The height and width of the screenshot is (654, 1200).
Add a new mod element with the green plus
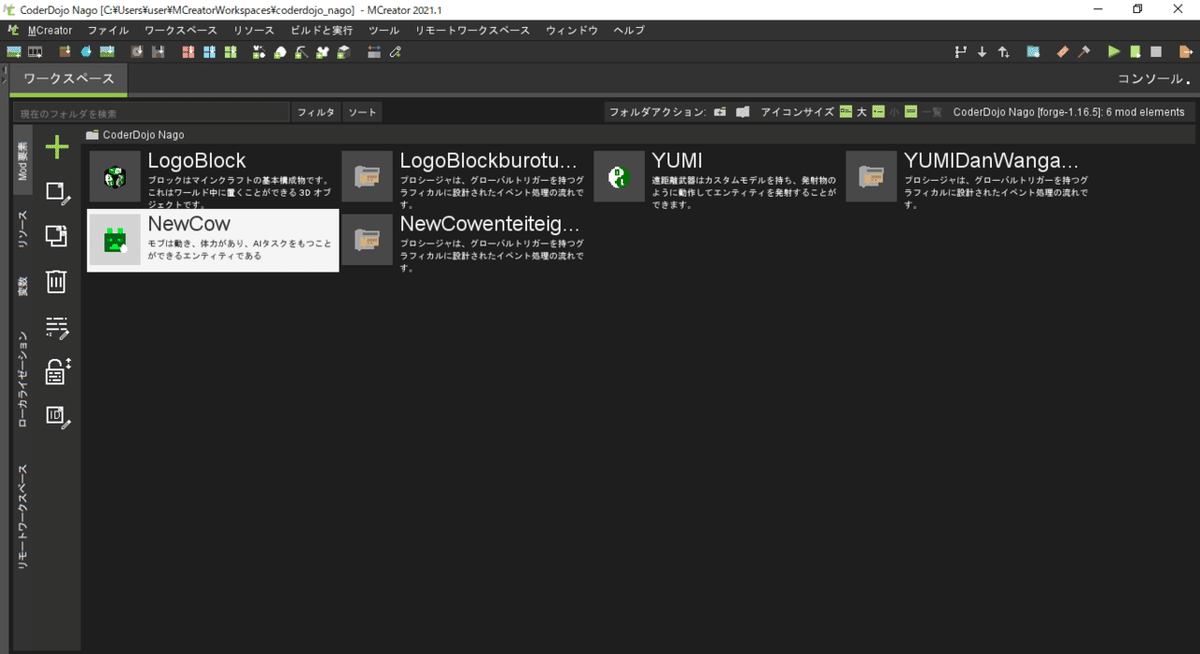tap(56, 147)
